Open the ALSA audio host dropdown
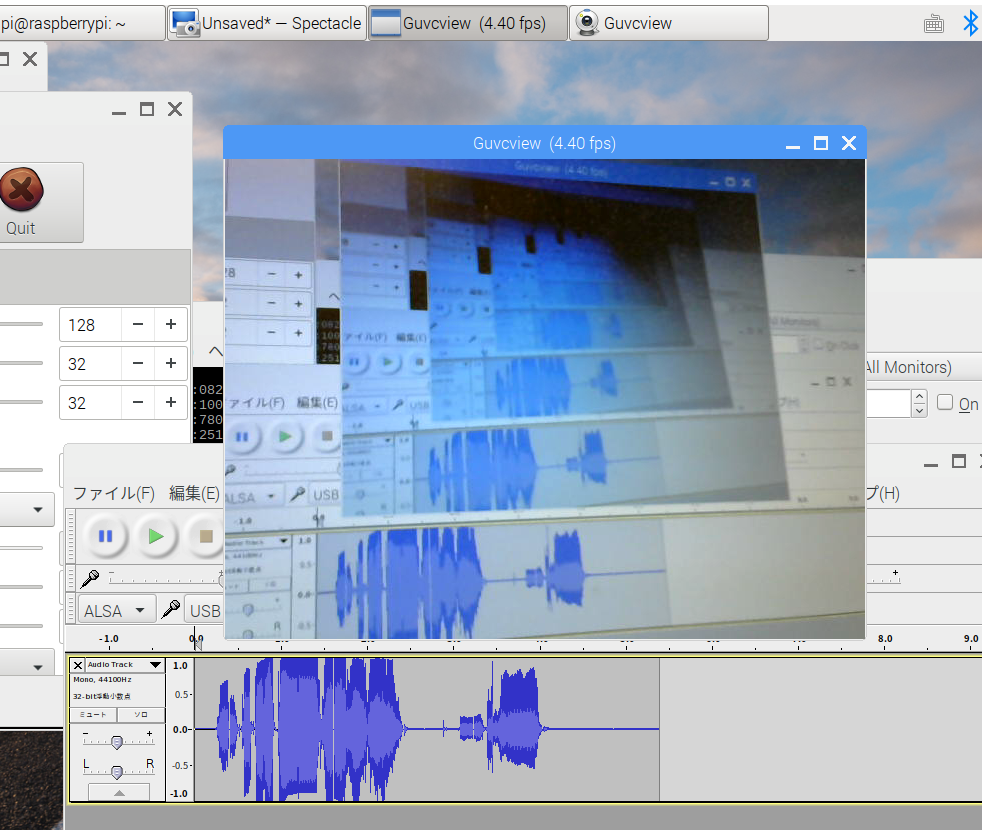The height and width of the screenshot is (830, 982). [117, 610]
